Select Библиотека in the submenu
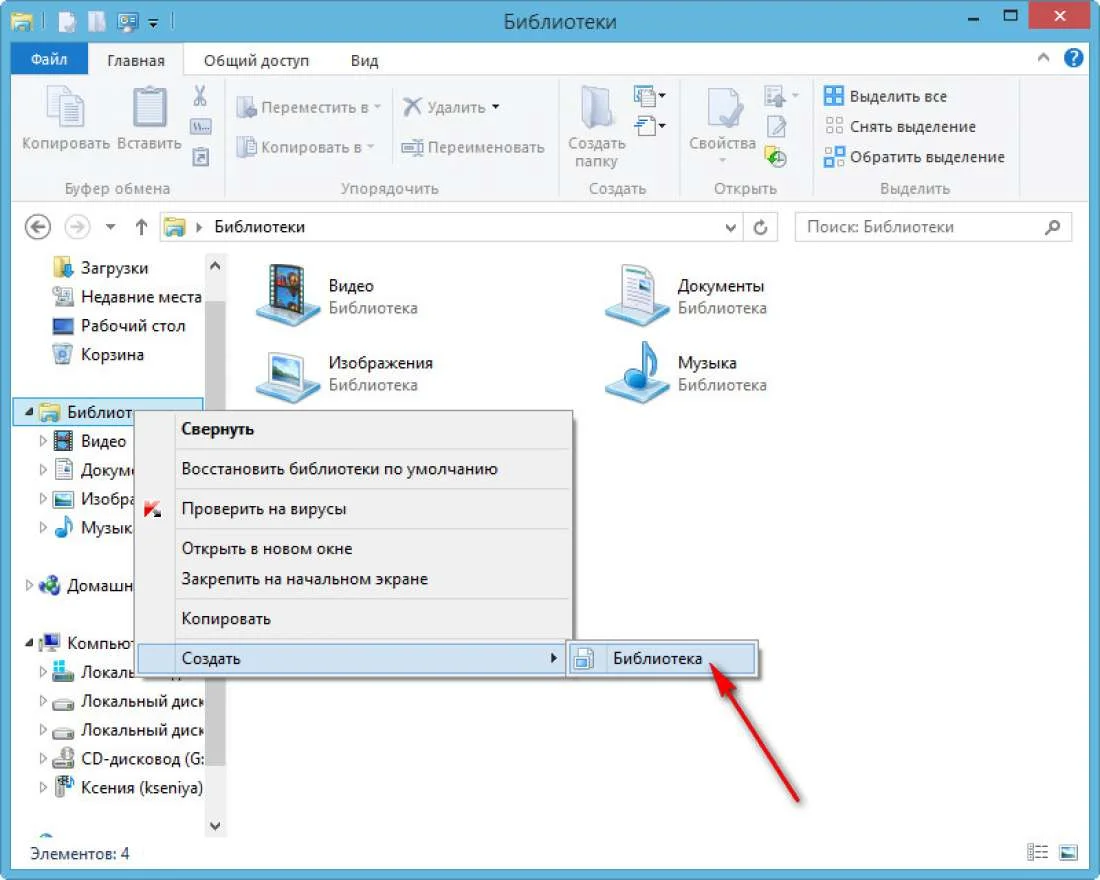The image size is (1100, 880). 663,658
